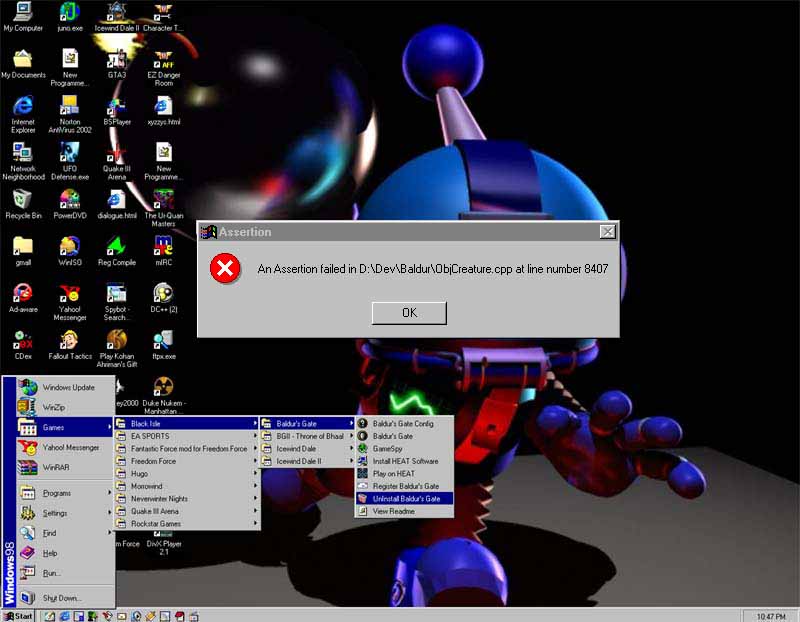Select the mIRC desktop icon
The height and width of the screenshot is (622, 800).
tap(164, 252)
